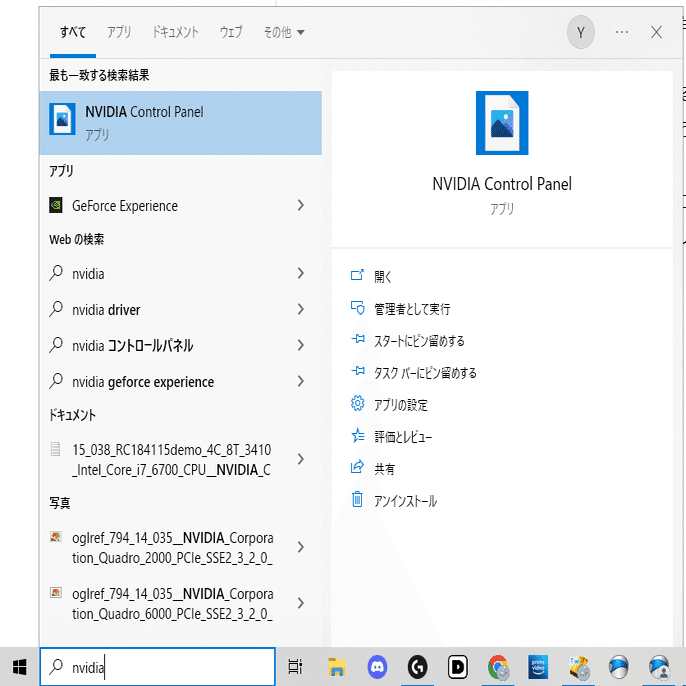Click the Y user account avatar
Viewport: 686px width, 686px height.
[x=580, y=32]
